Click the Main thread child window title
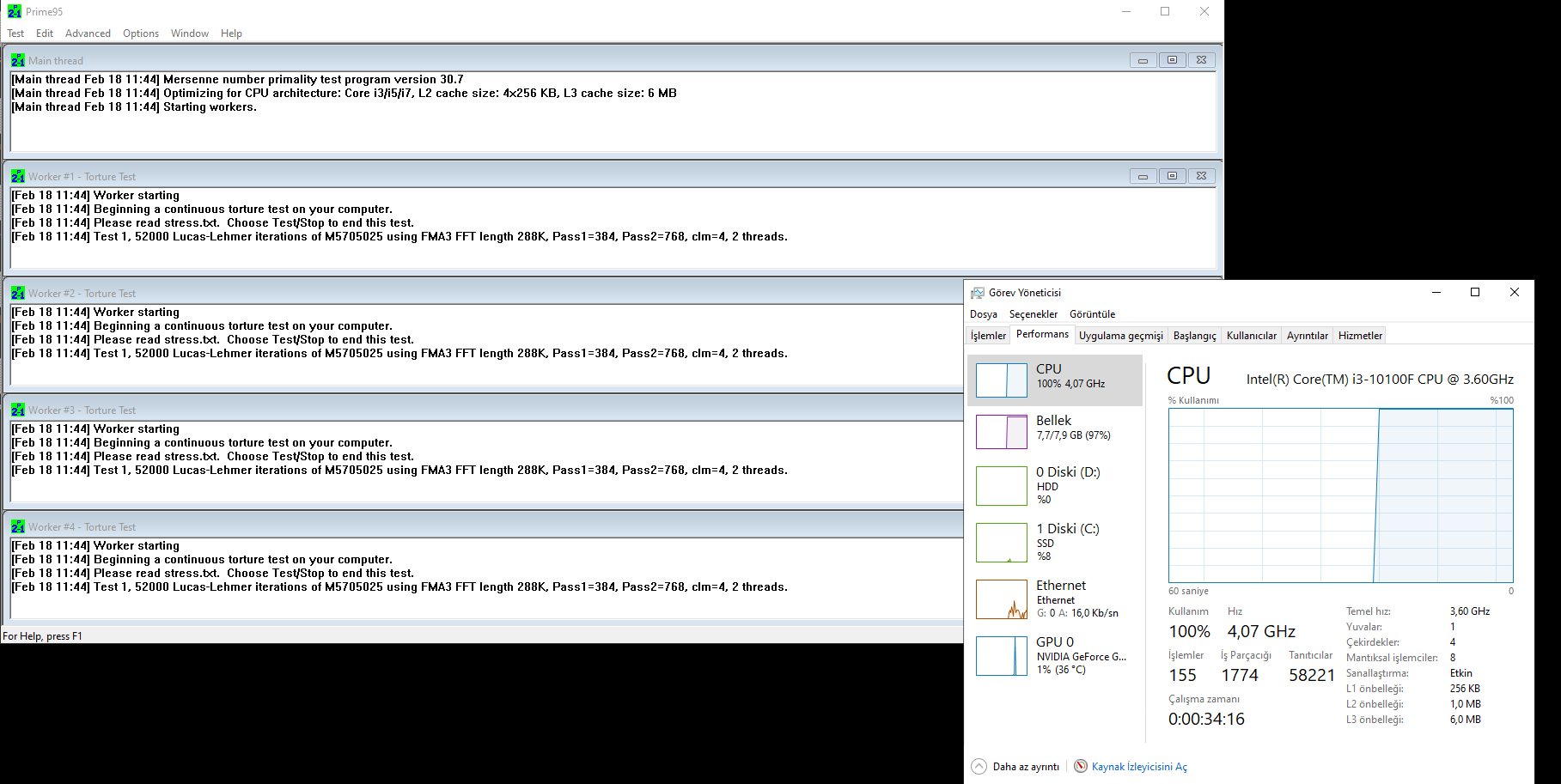 [x=56, y=61]
